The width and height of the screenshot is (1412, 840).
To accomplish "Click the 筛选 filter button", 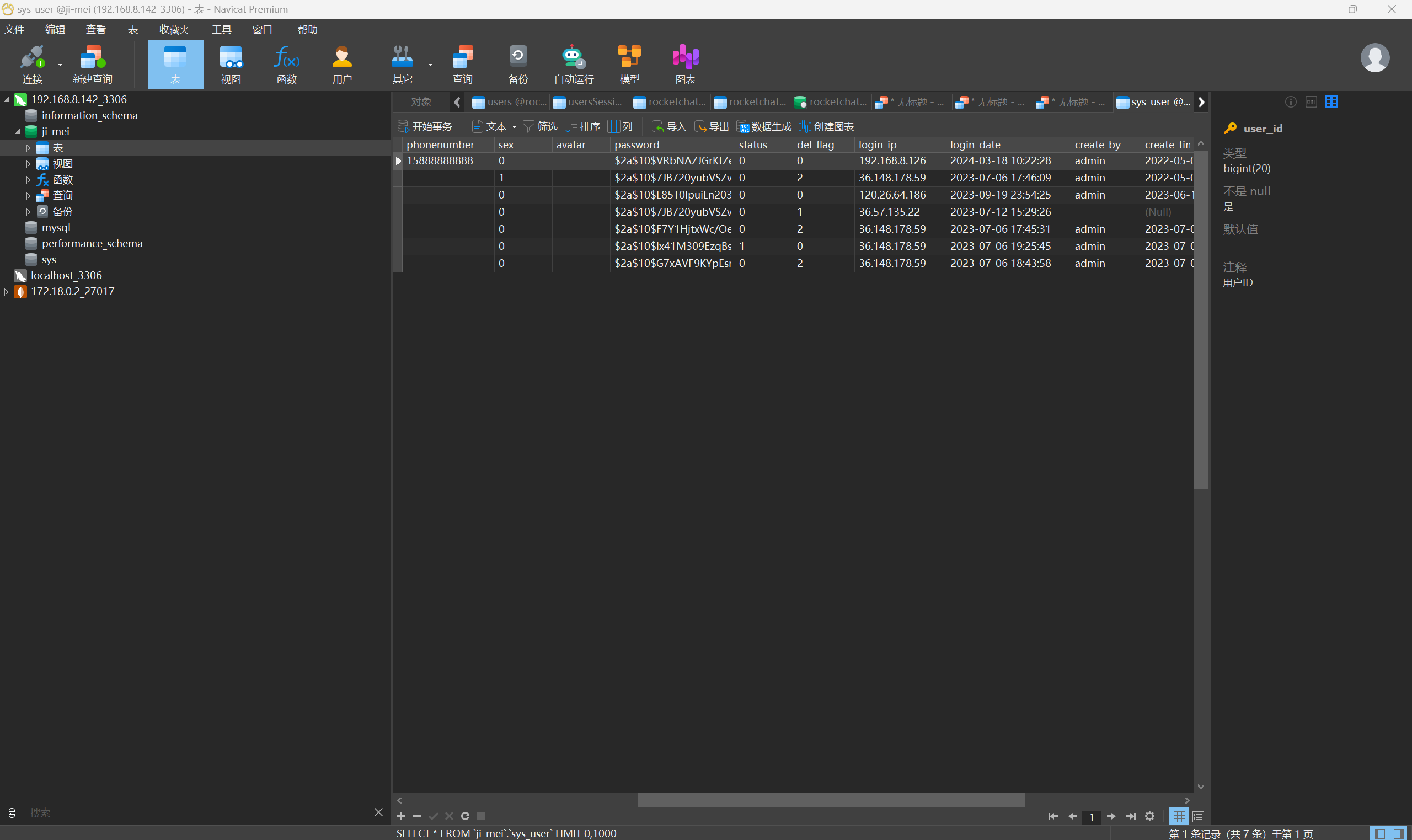I will pos(540,127).
